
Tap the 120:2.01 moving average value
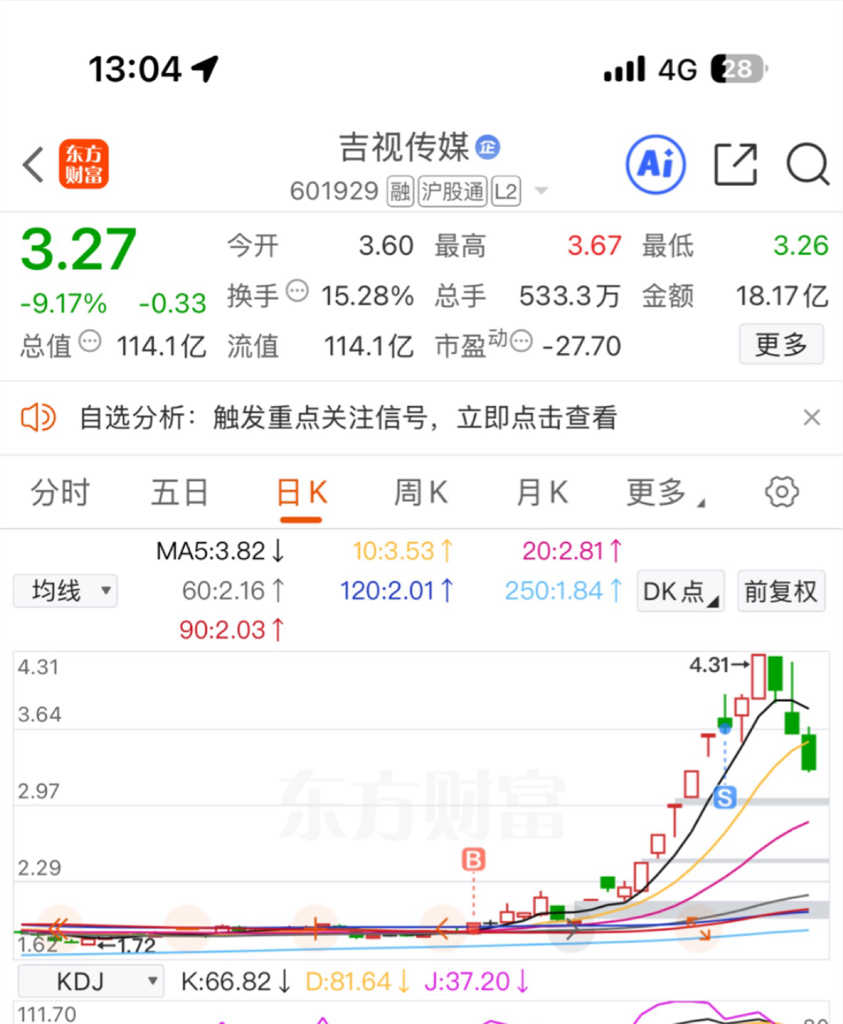click(x=397, y=591)
